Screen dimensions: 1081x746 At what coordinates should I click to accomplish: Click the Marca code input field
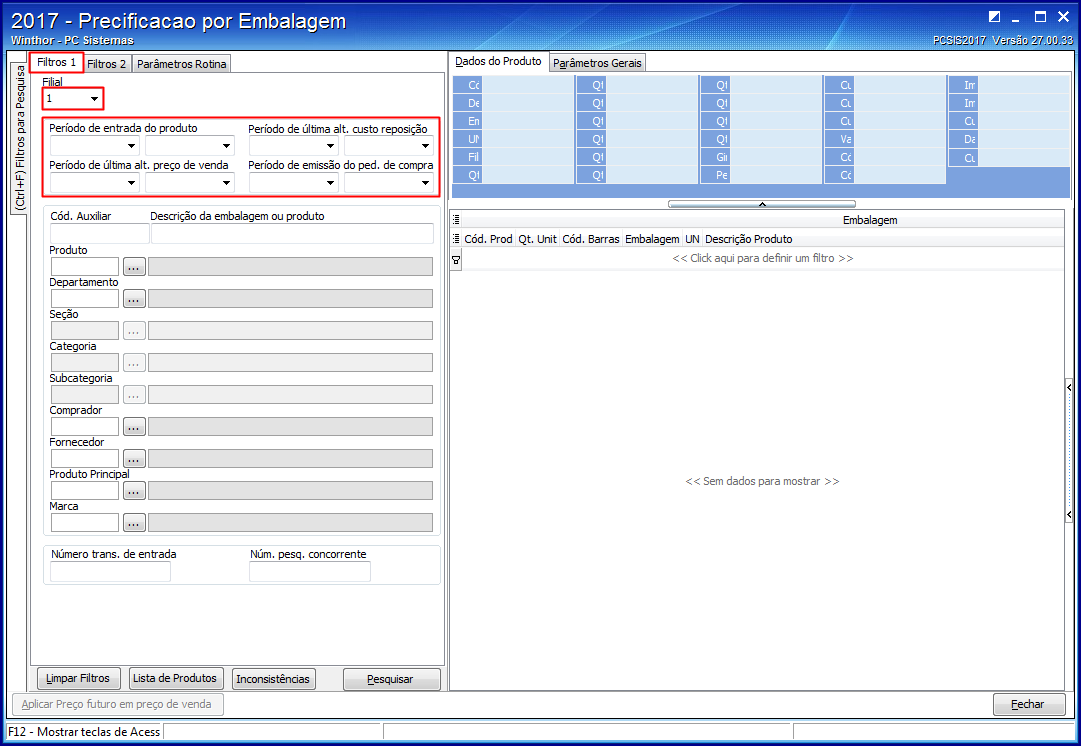pos(85,523)
